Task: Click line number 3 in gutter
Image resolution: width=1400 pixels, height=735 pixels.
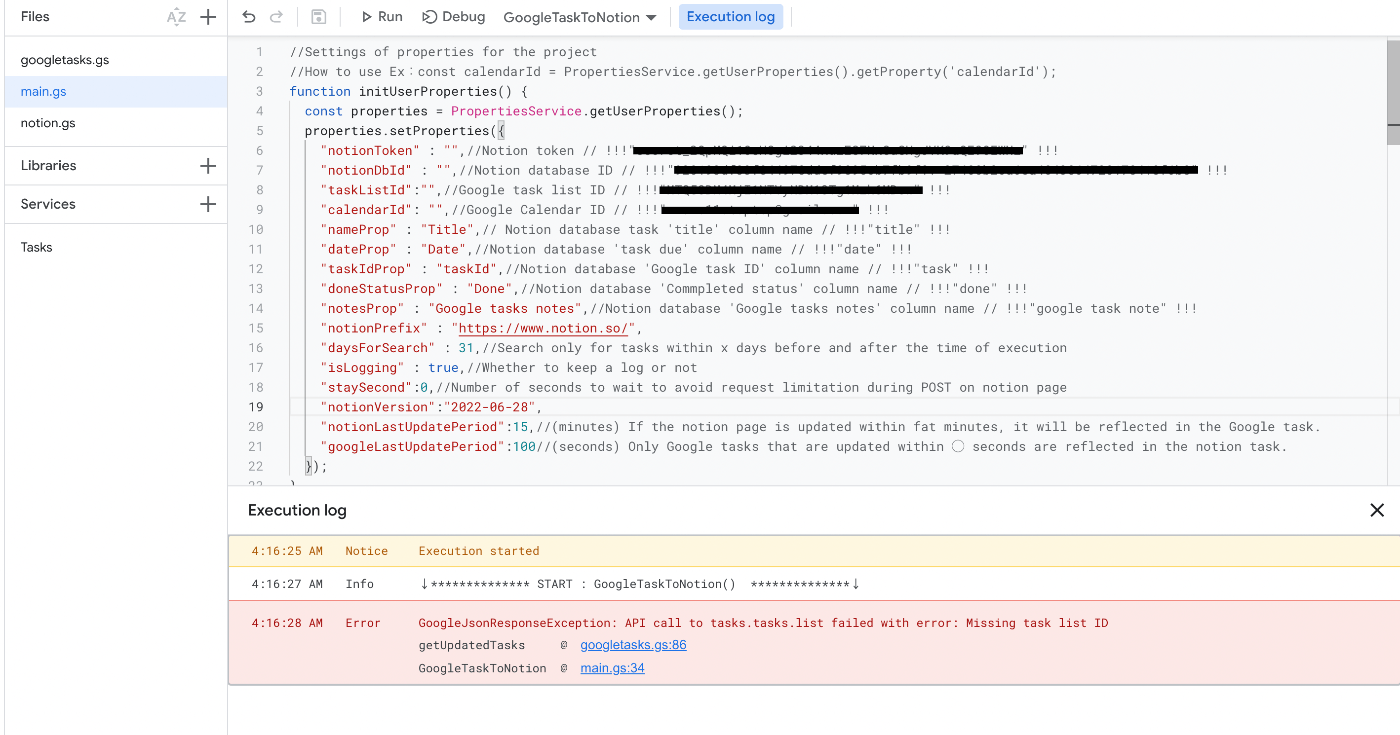Action: (x=260, y=91)
